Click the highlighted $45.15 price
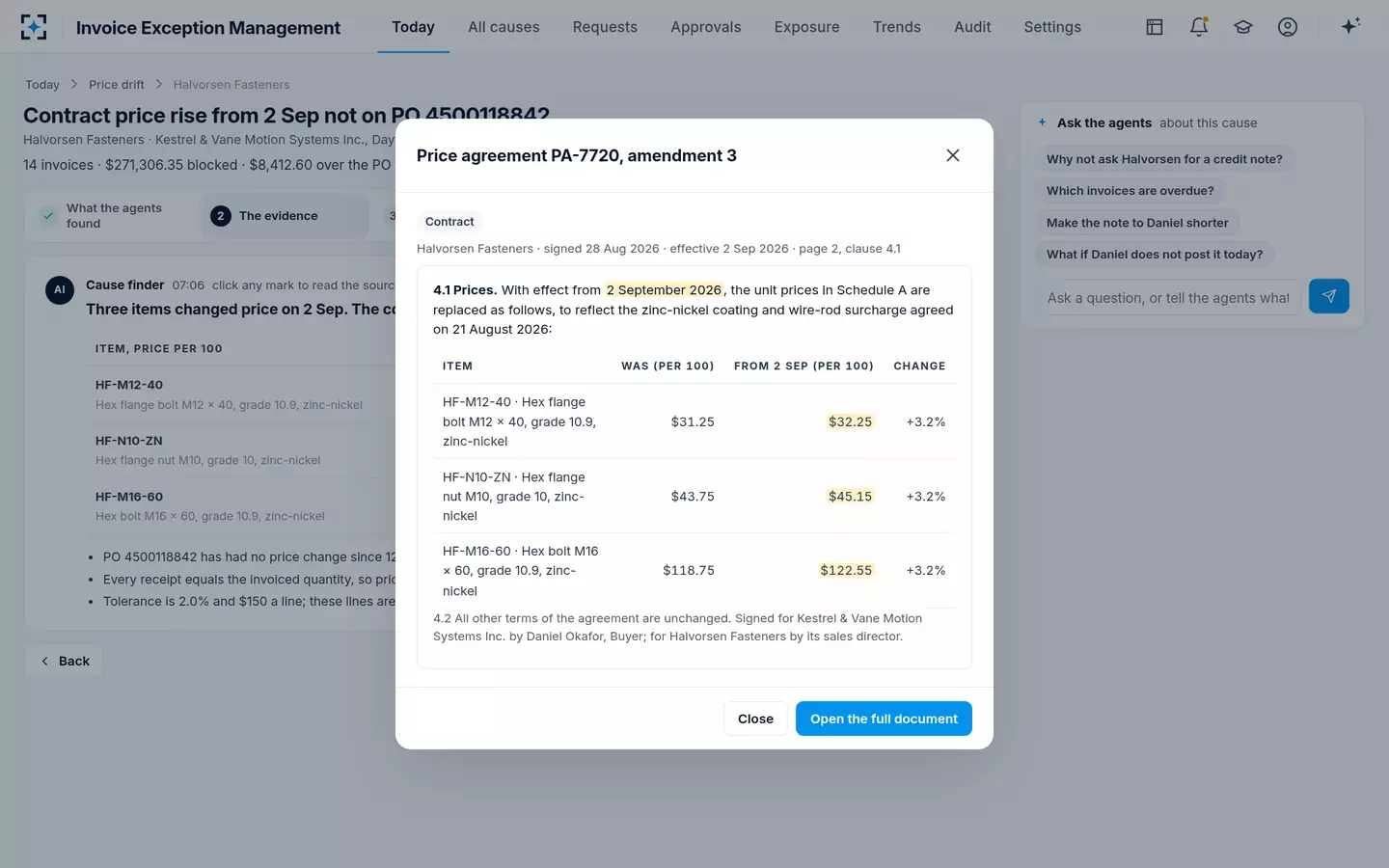1389x868 pixels. point(850,497)
